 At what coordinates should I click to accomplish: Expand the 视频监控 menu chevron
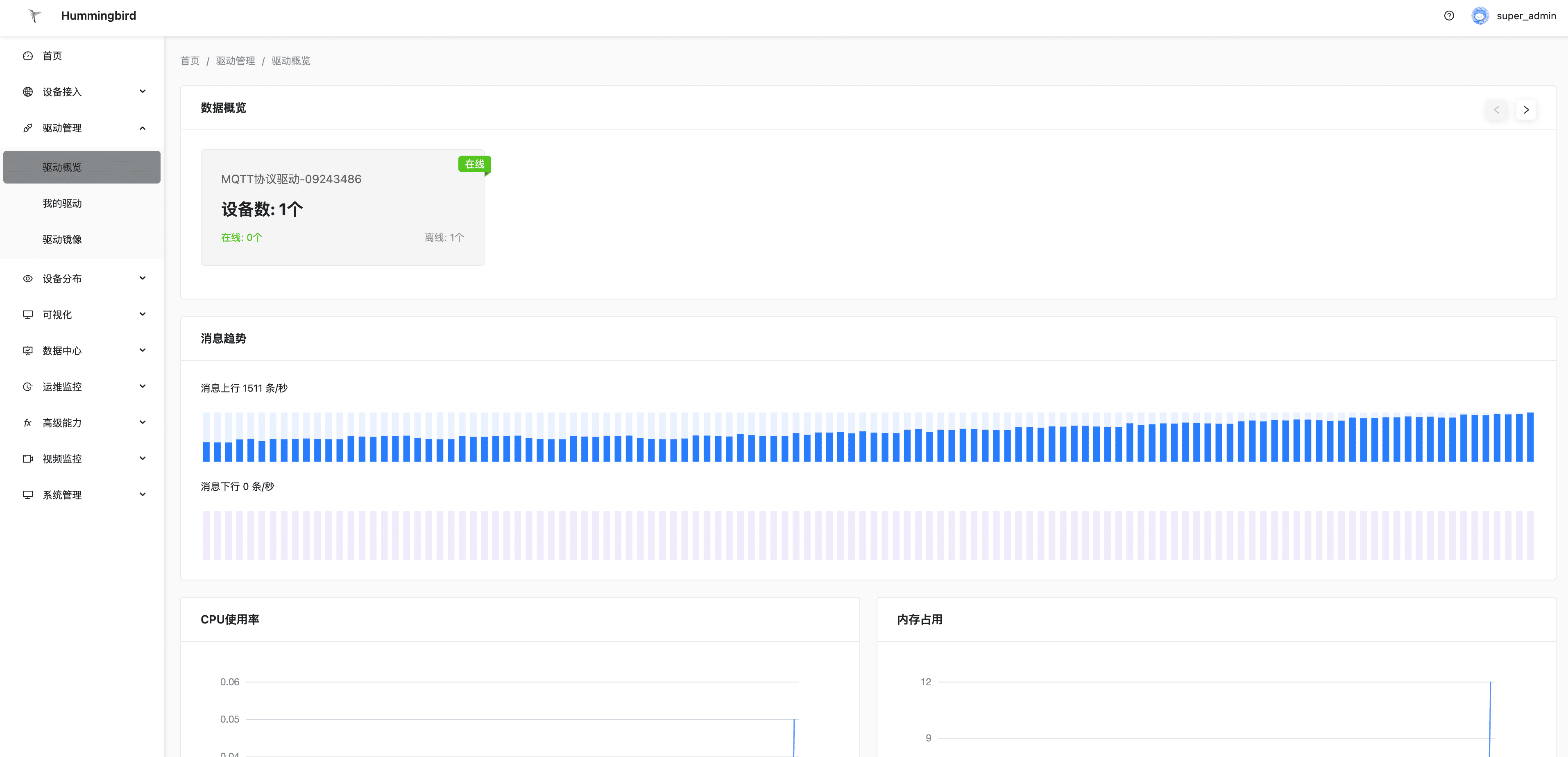point(143,459)
